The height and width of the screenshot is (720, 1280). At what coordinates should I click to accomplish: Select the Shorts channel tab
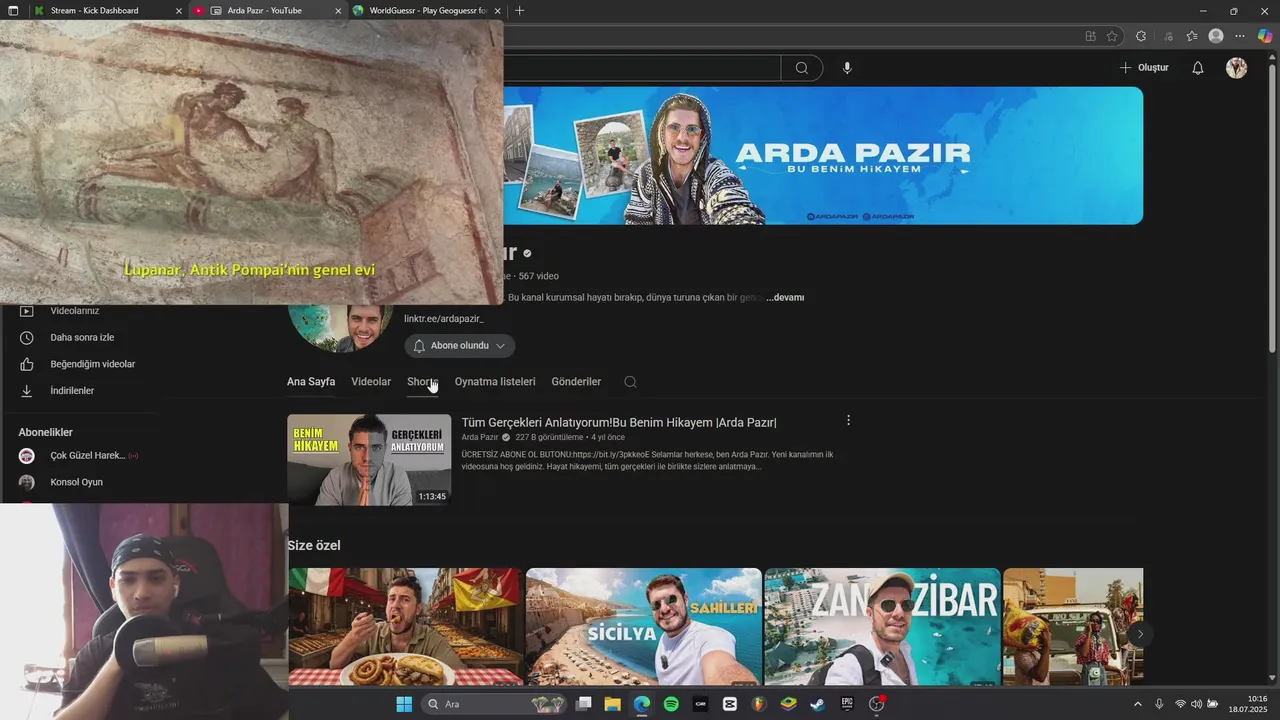422,382
